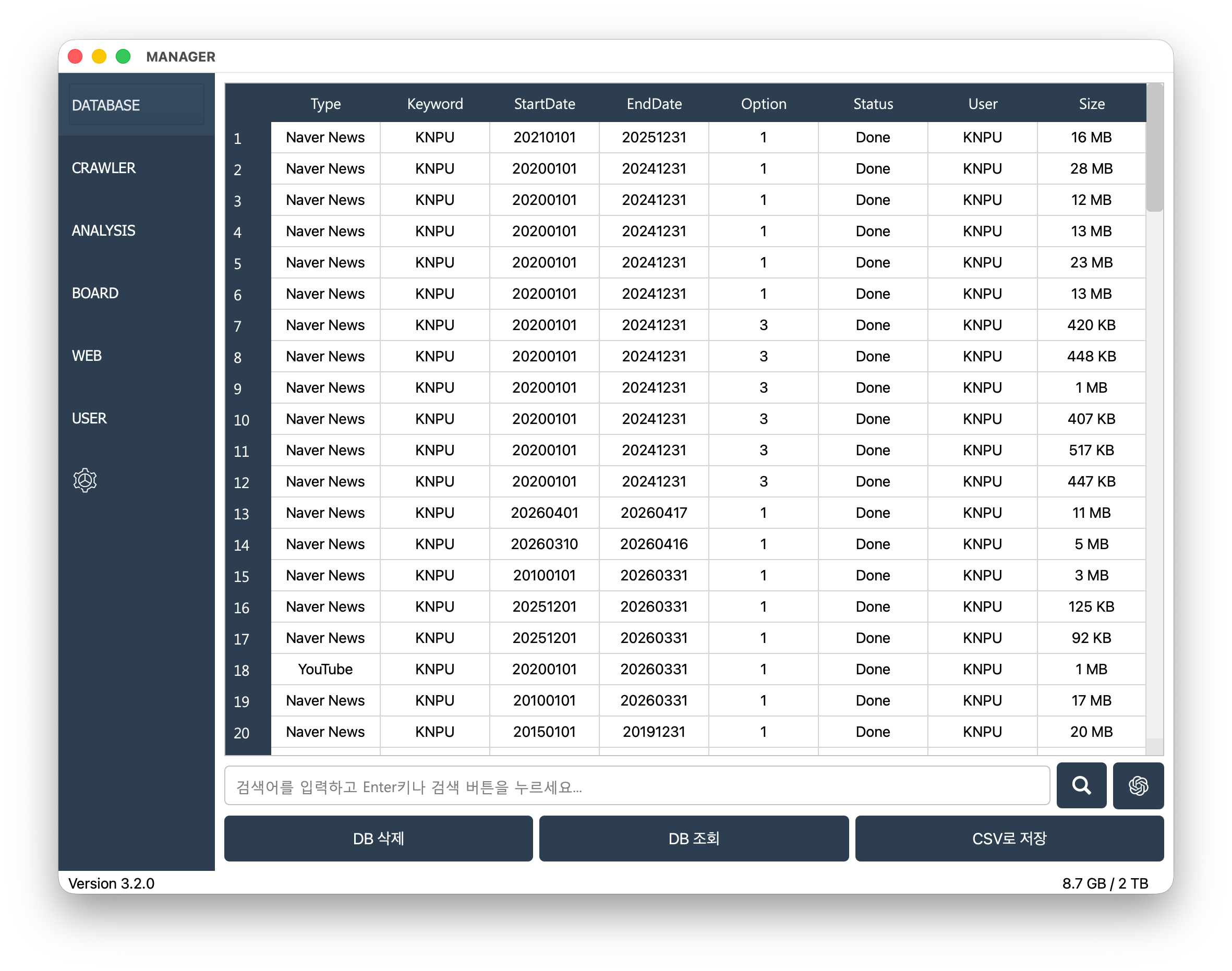Click the 20 MB size cell
This screenshot has width=1232, height=971.
(1091, 732)
